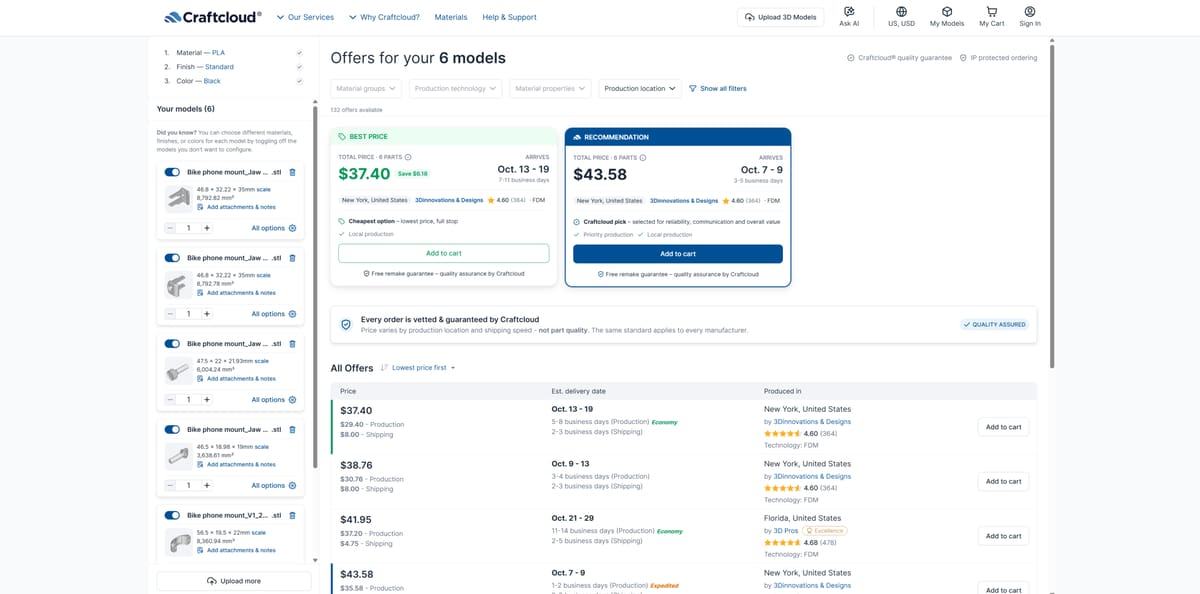This screenshot has height=594, width=1200.
Task: Open All options for the 8,792.82 mm³ model
Action: point(274,228)
